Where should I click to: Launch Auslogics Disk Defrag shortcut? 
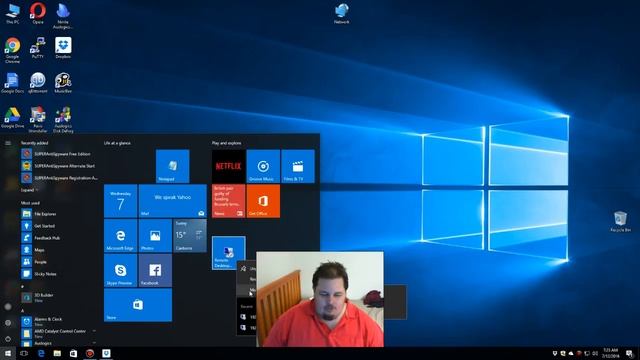pos(63,119)
